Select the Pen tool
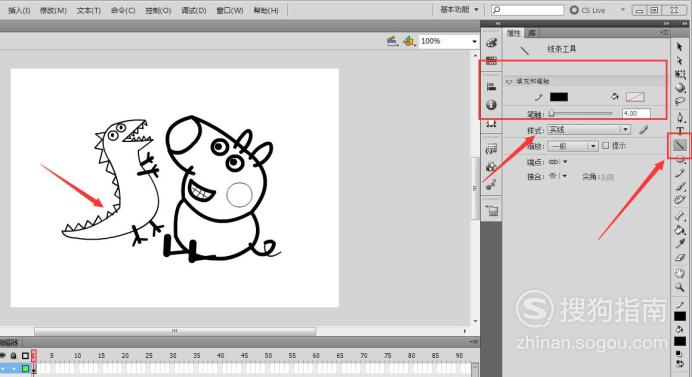This screenshot has height=377, width=692. 680,117
